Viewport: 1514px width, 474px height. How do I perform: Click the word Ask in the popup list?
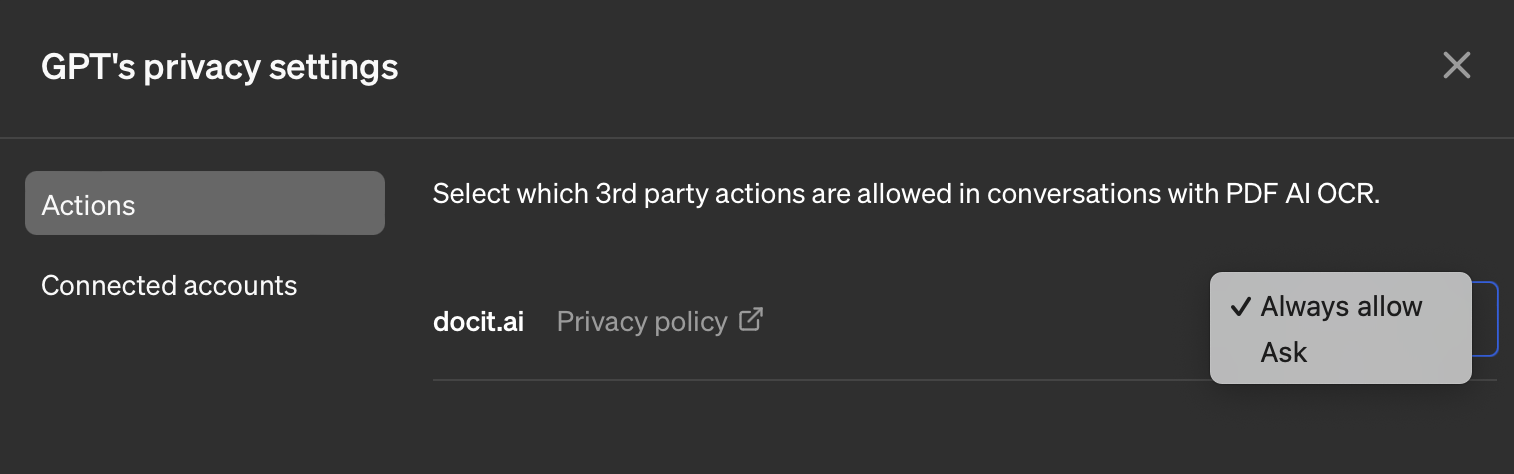(1284, 352)
